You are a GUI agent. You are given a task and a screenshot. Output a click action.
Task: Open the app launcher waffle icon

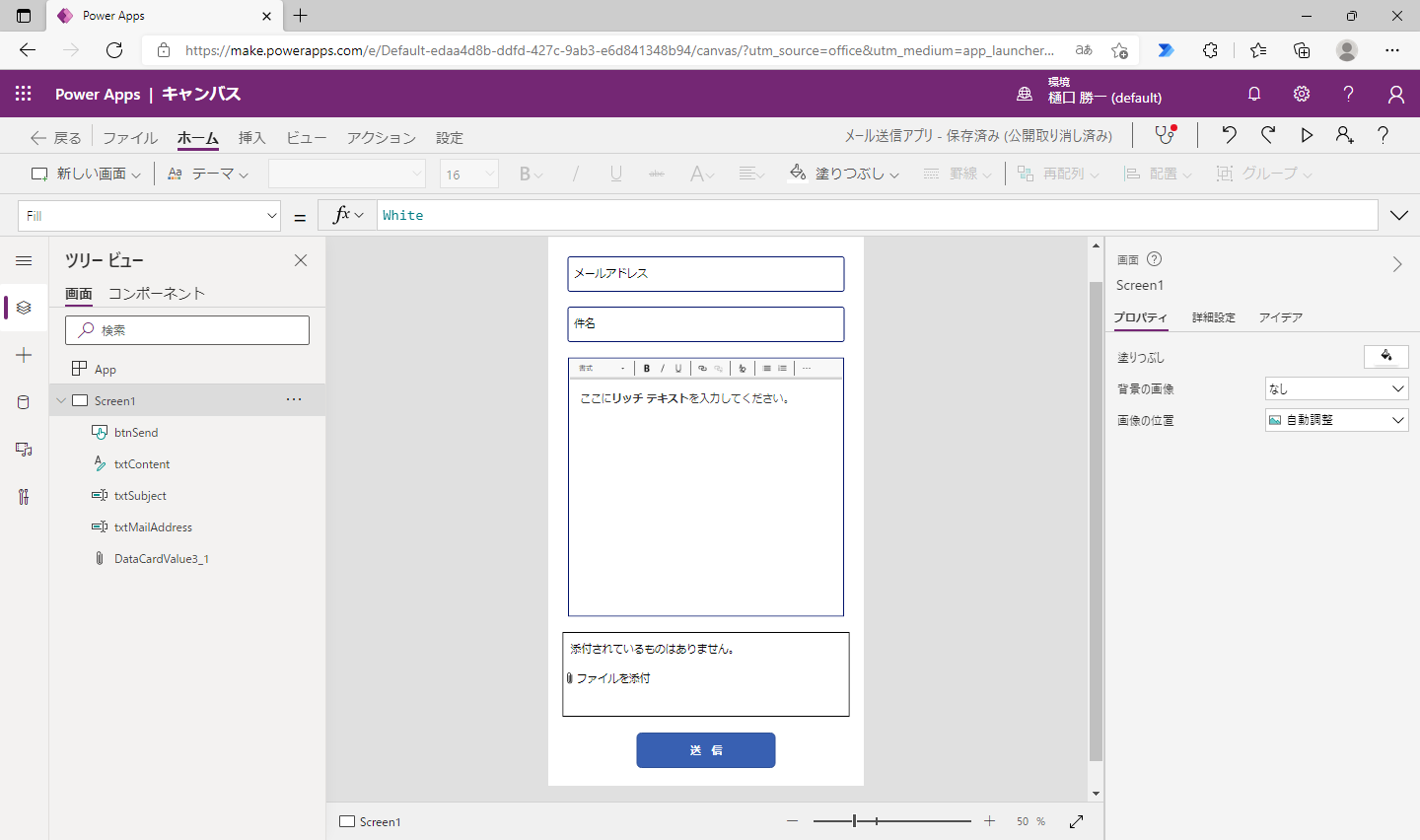pyautogui.click(x=24, y=94)
